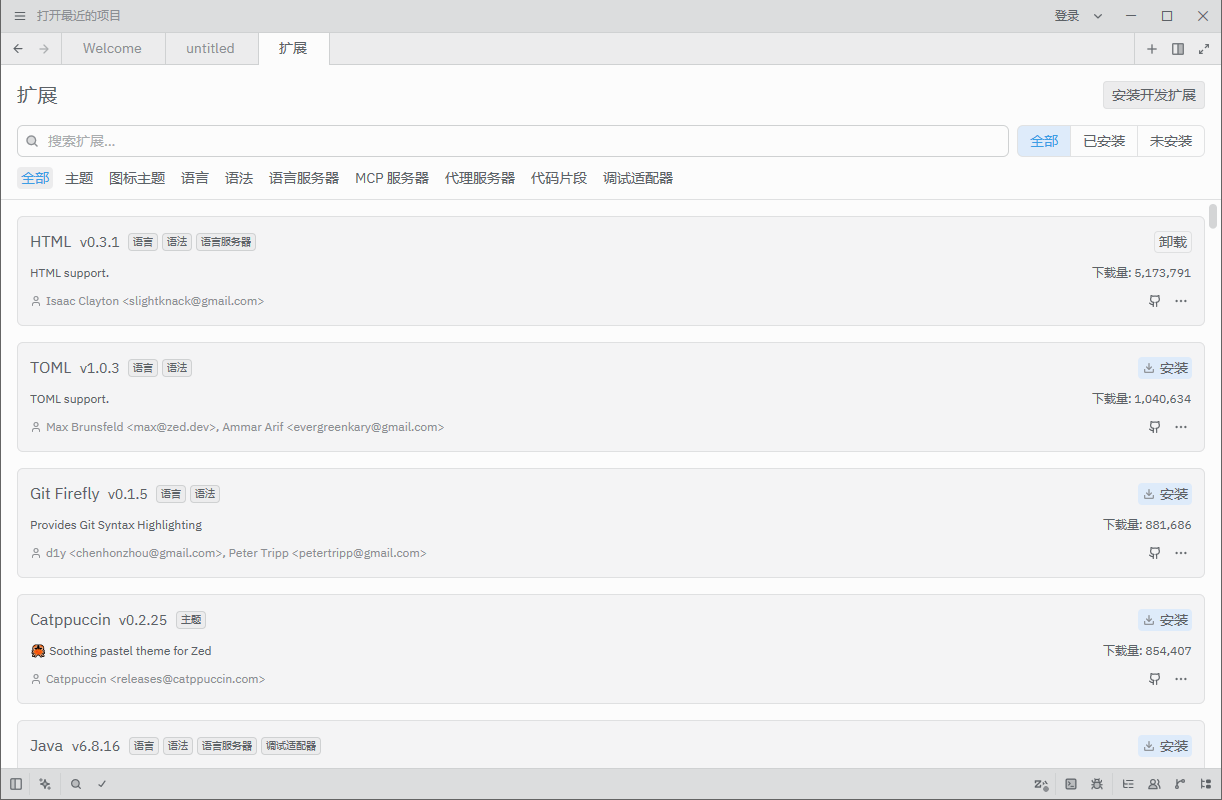Upvote the TOML extension with thumbs icon
This screenshot has width=1222, height=800.
click(x=1155, y=427)
